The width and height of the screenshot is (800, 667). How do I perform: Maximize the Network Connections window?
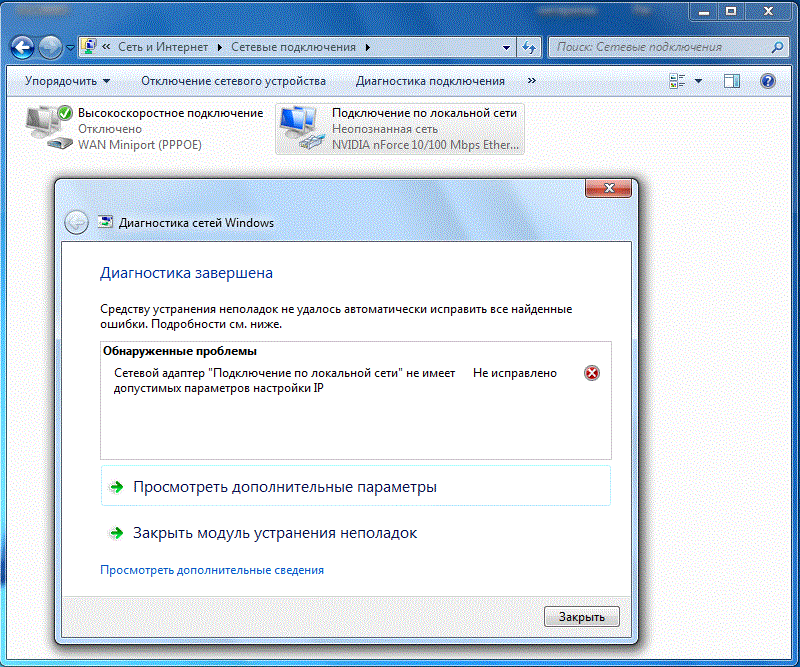731,11
